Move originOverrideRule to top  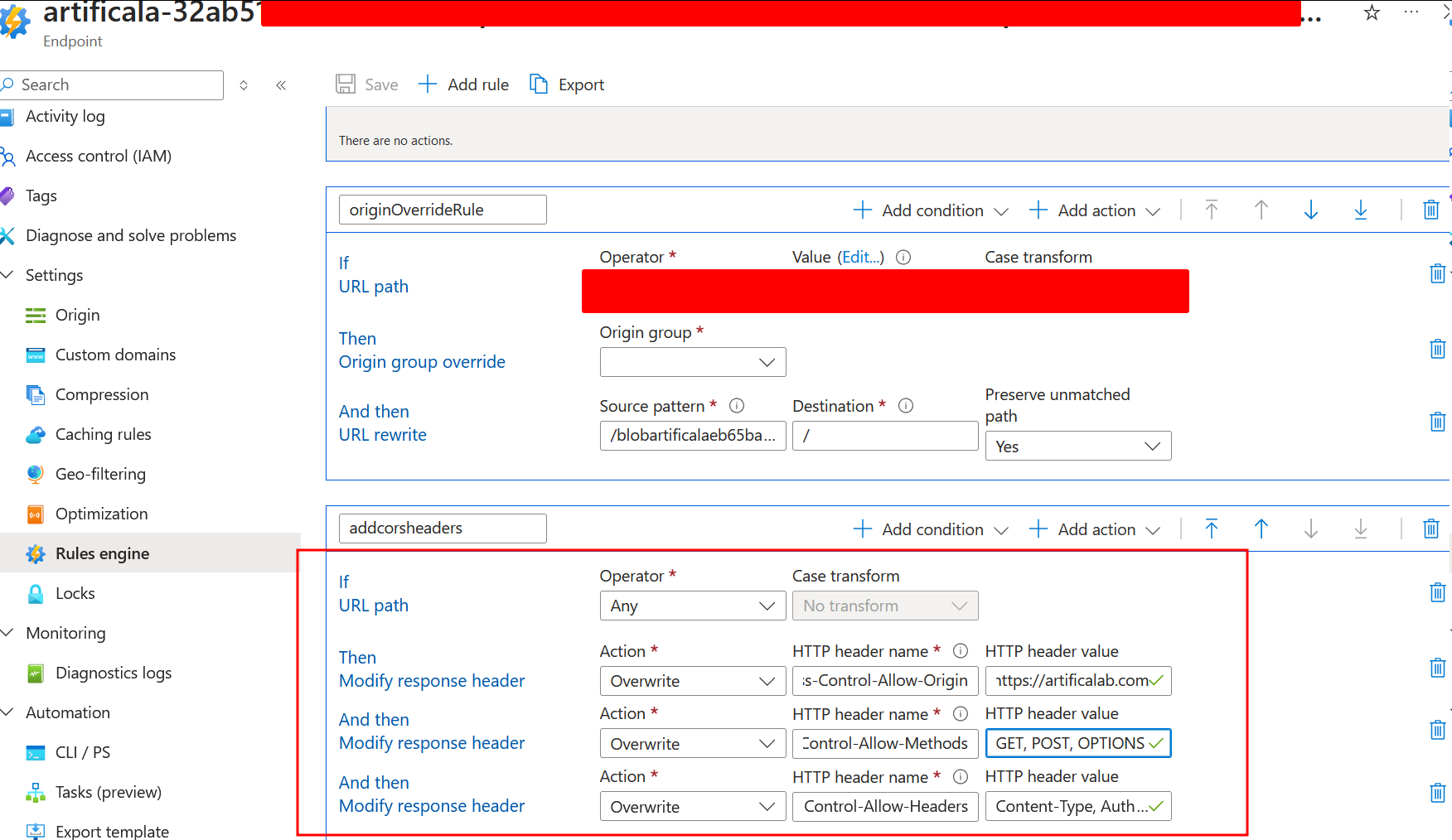(1212, 210)
